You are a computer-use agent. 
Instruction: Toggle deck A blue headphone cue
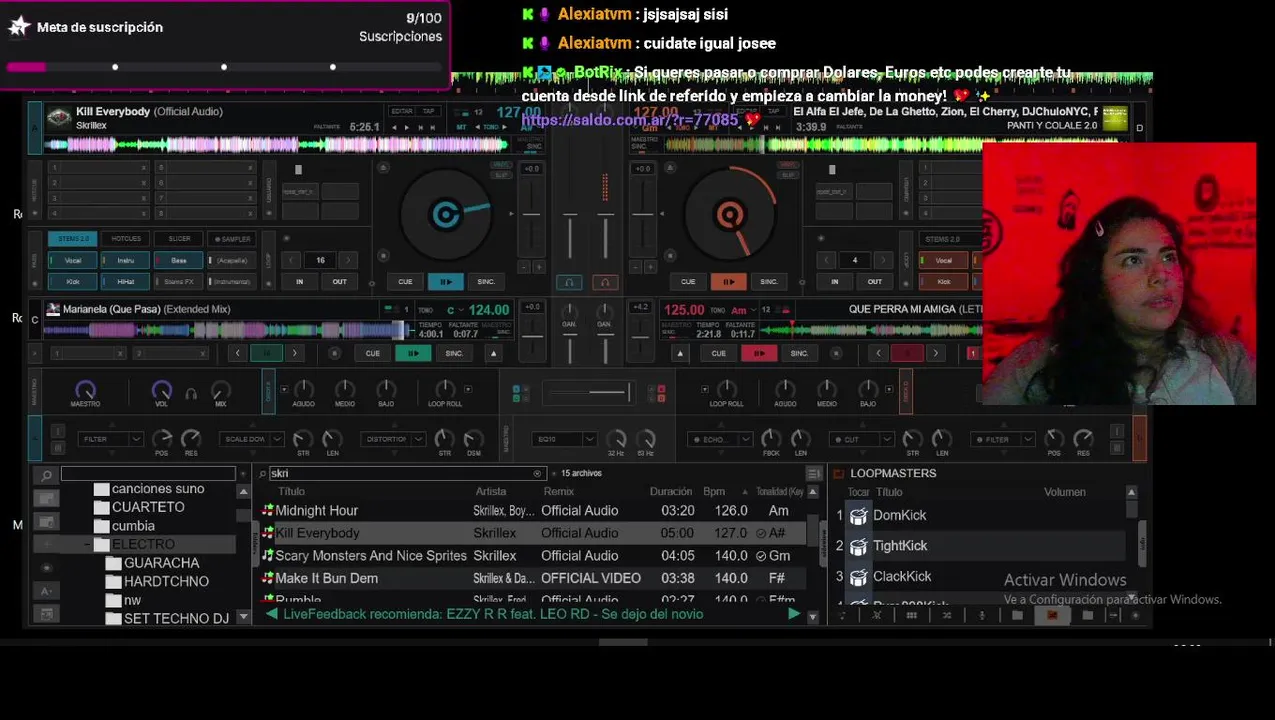pos(569,283)
